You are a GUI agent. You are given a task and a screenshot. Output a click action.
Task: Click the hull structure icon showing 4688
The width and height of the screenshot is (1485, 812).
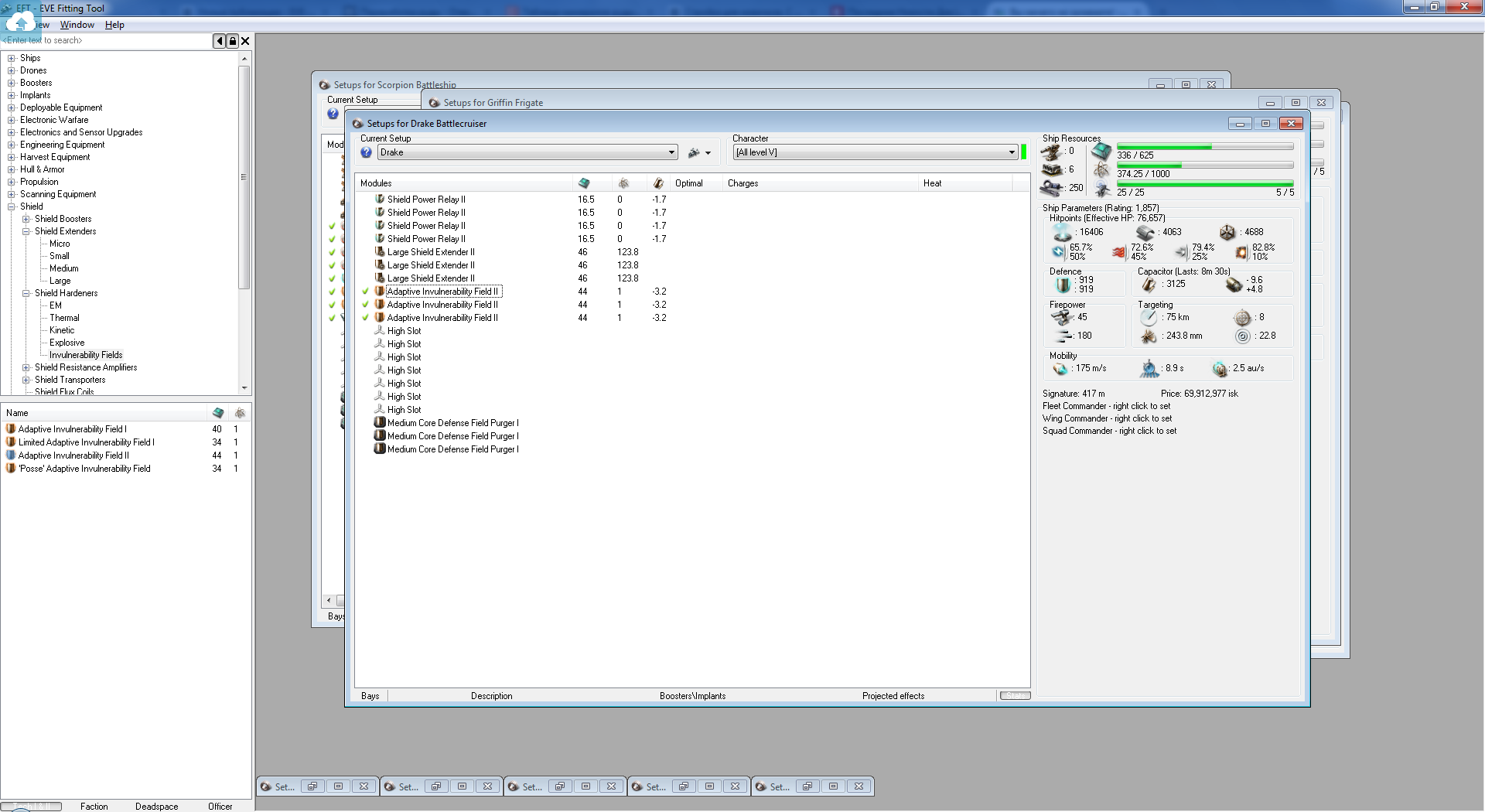pyautogui.click(x=1227, y=232)
